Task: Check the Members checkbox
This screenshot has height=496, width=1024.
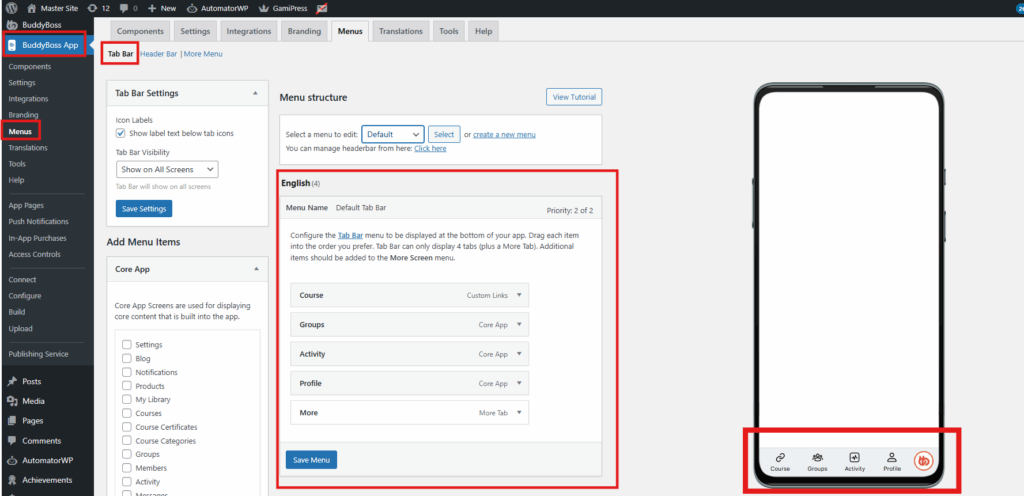Action: coord(127,468)
